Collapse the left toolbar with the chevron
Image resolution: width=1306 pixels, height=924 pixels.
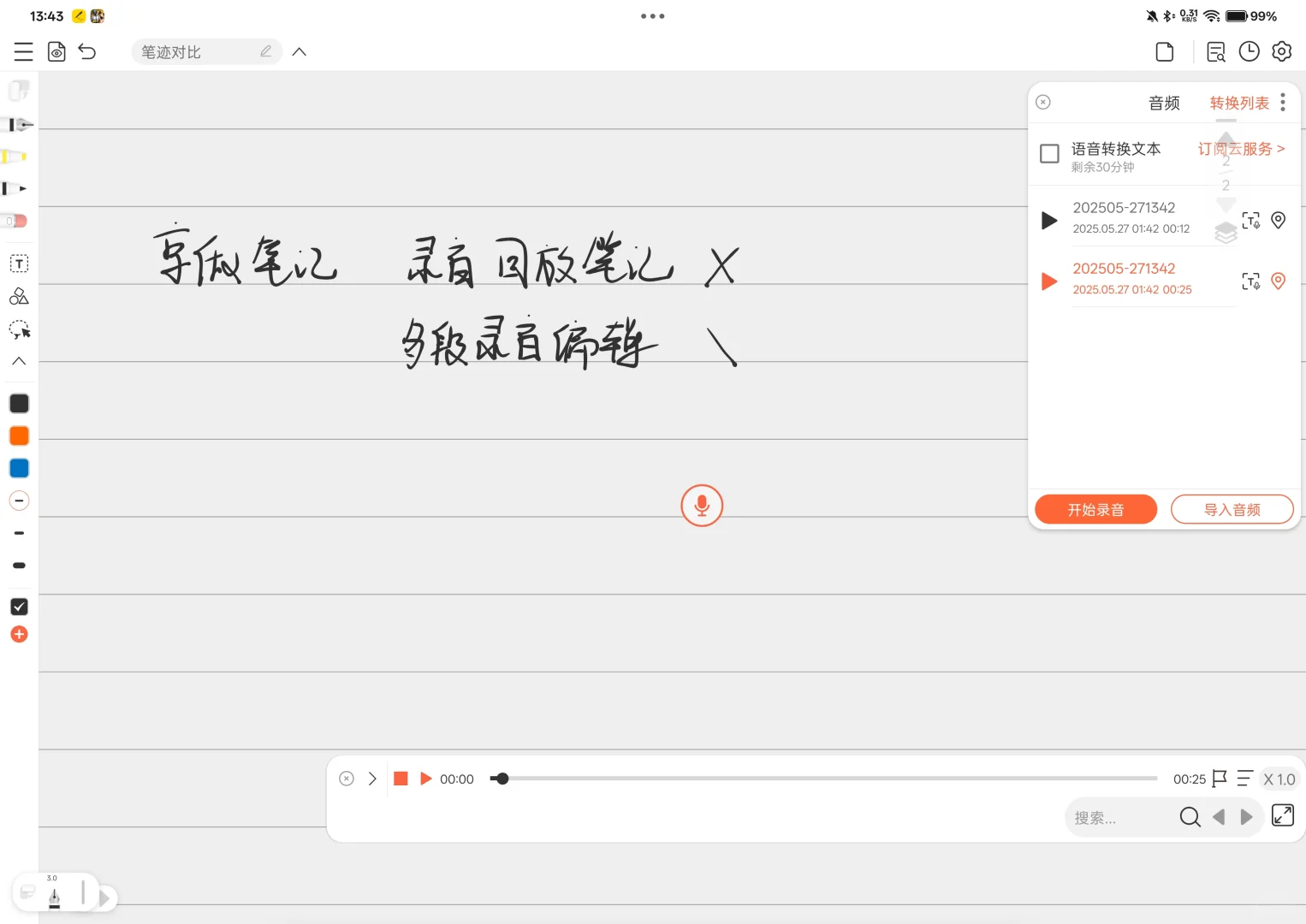[x=17, y=361]
